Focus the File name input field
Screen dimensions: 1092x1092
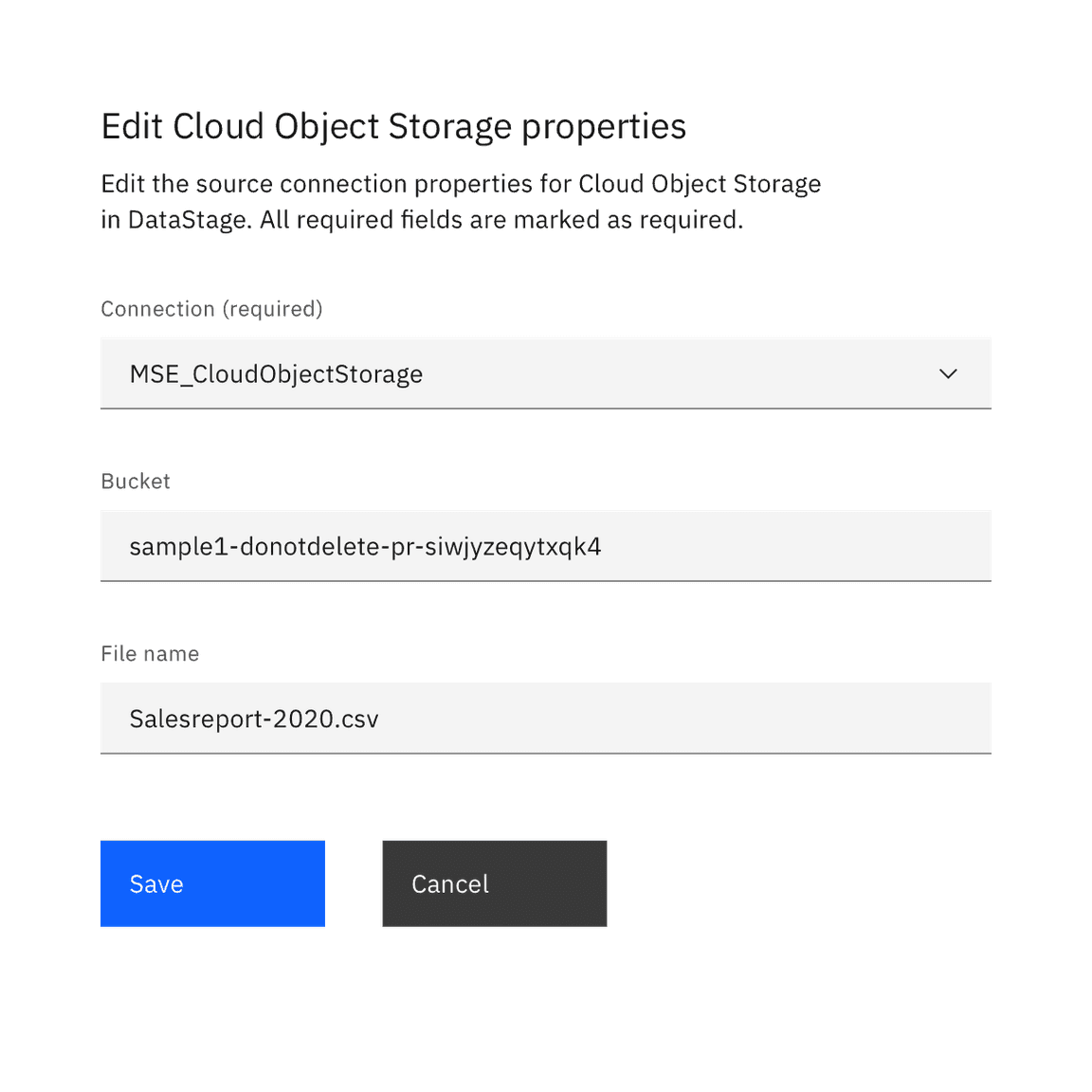click(x=545, y=719)
